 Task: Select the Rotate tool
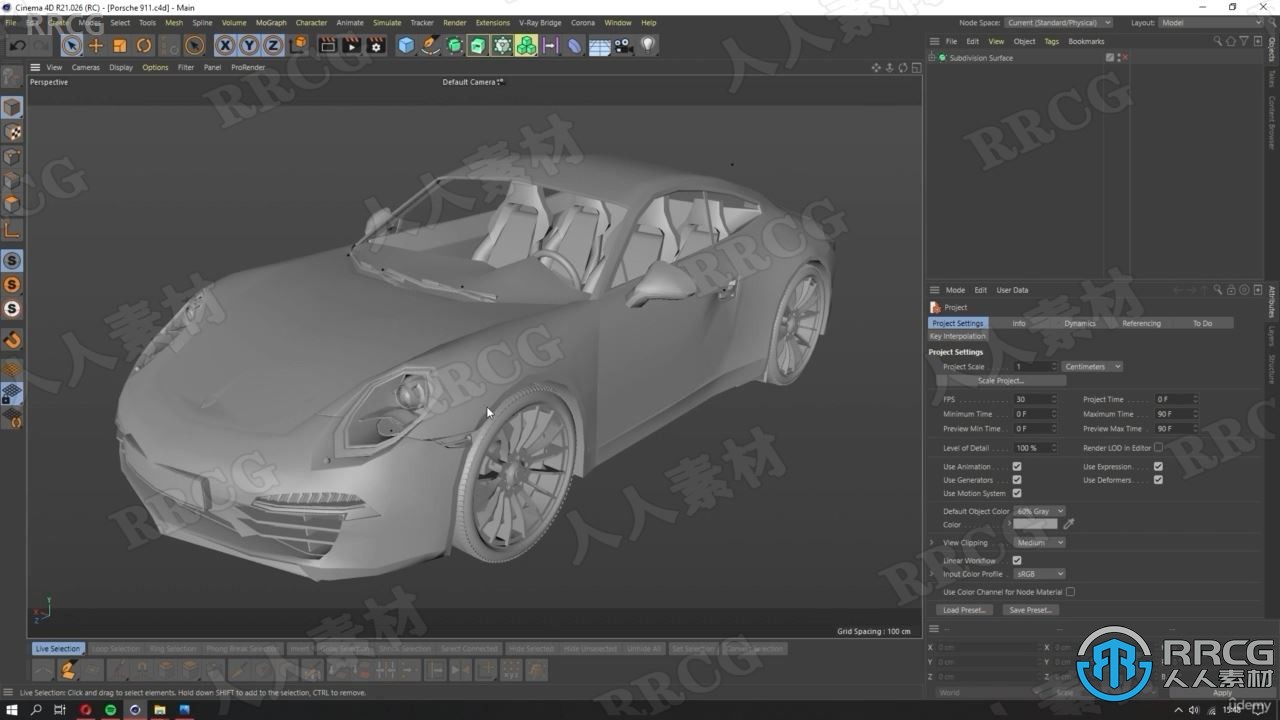click(x=144, y=45)
